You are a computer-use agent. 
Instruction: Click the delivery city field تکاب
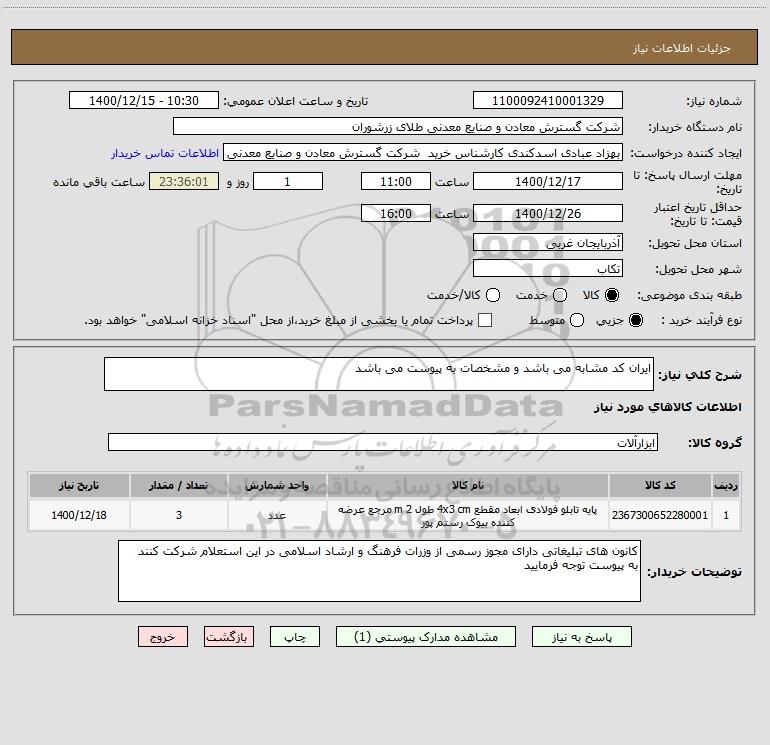coord(548,269)
